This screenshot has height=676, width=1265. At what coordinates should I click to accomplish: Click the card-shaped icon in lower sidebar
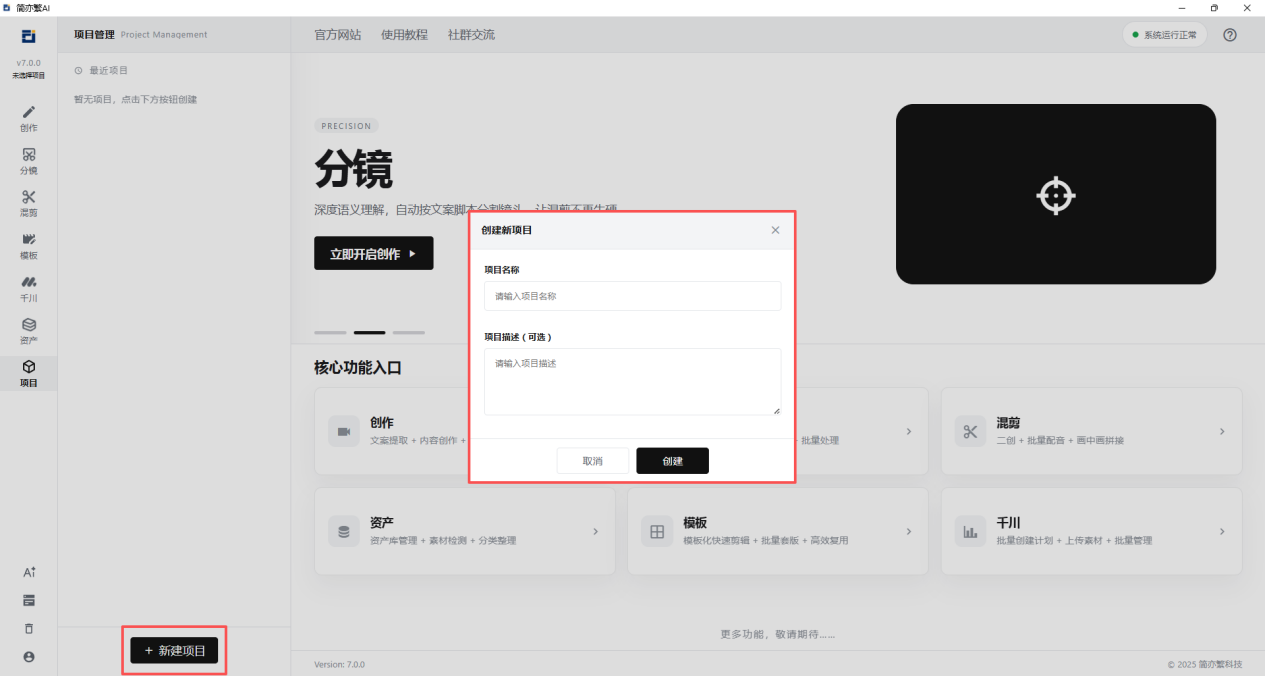point(29,600)
